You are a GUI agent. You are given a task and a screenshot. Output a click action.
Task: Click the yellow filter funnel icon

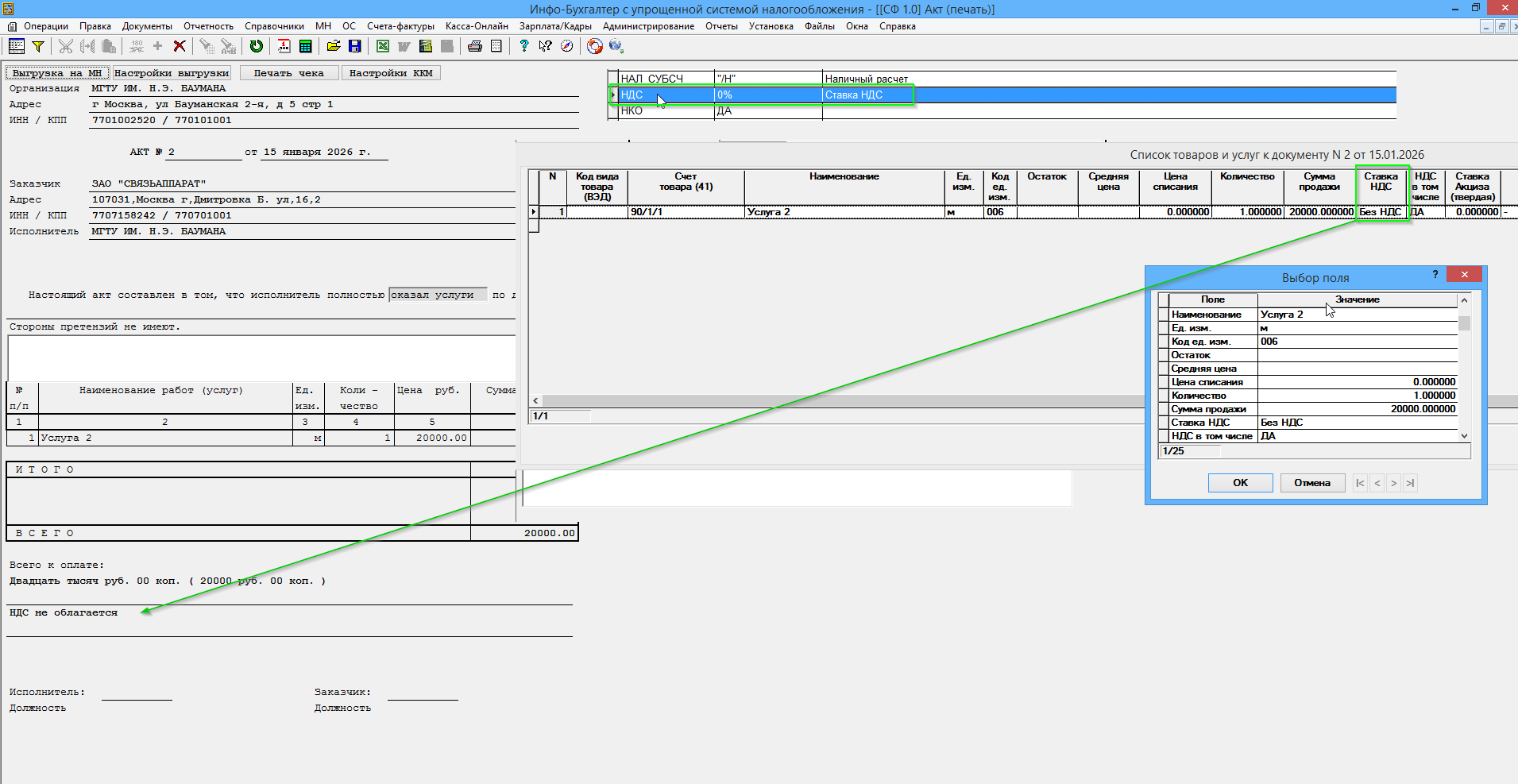point(37,46)
